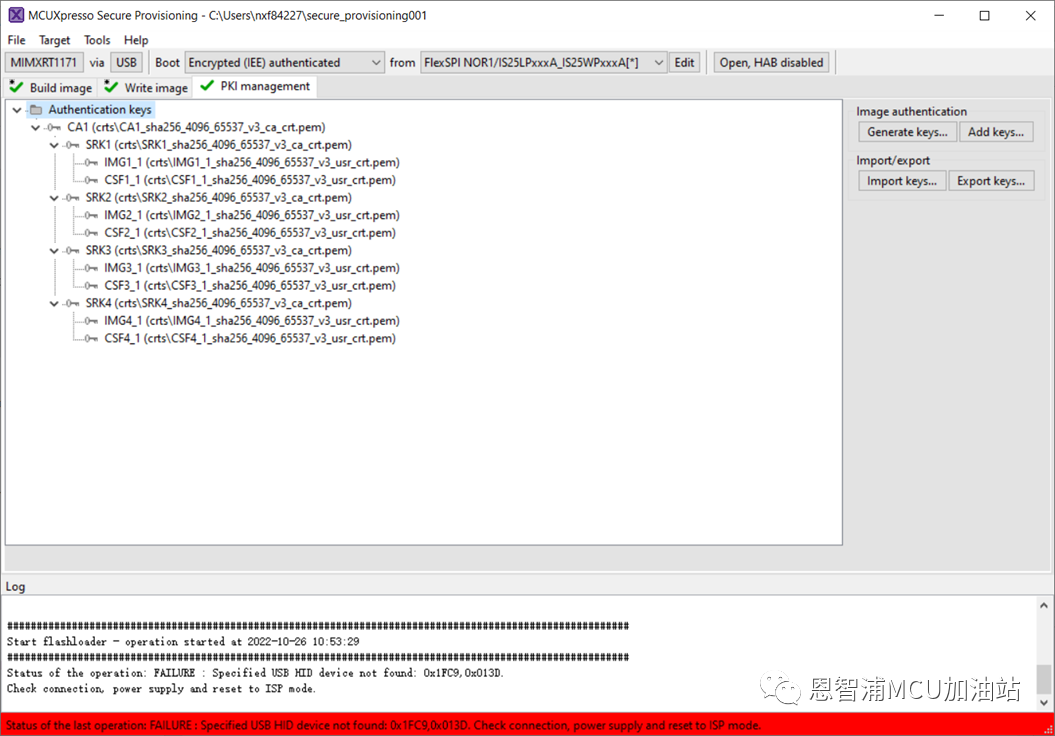Open the Target menu
The height and width of the screenshot is (736, 1055).
54,40
